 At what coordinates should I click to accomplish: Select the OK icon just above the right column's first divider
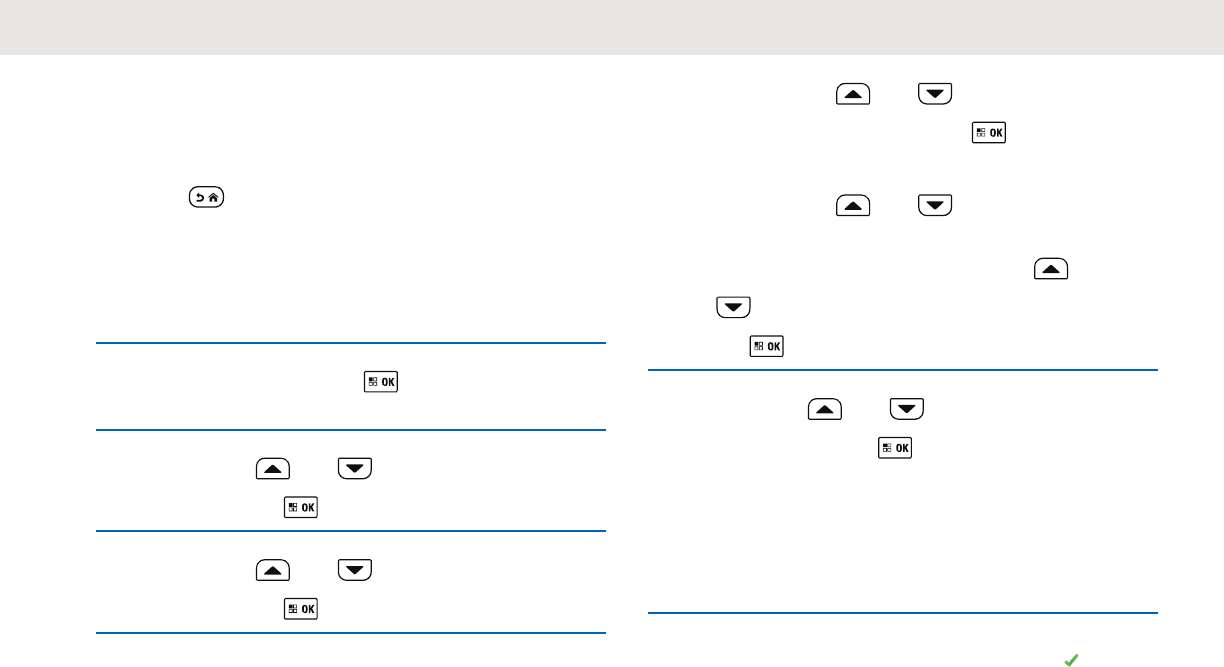(x=767, y=346)
